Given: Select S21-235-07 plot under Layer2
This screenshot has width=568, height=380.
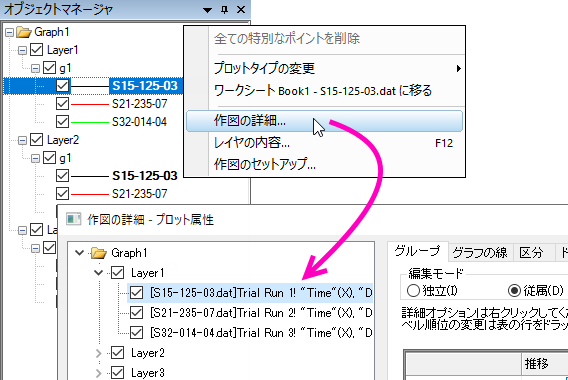Looking at the screenshot, I should click(139, 194).
